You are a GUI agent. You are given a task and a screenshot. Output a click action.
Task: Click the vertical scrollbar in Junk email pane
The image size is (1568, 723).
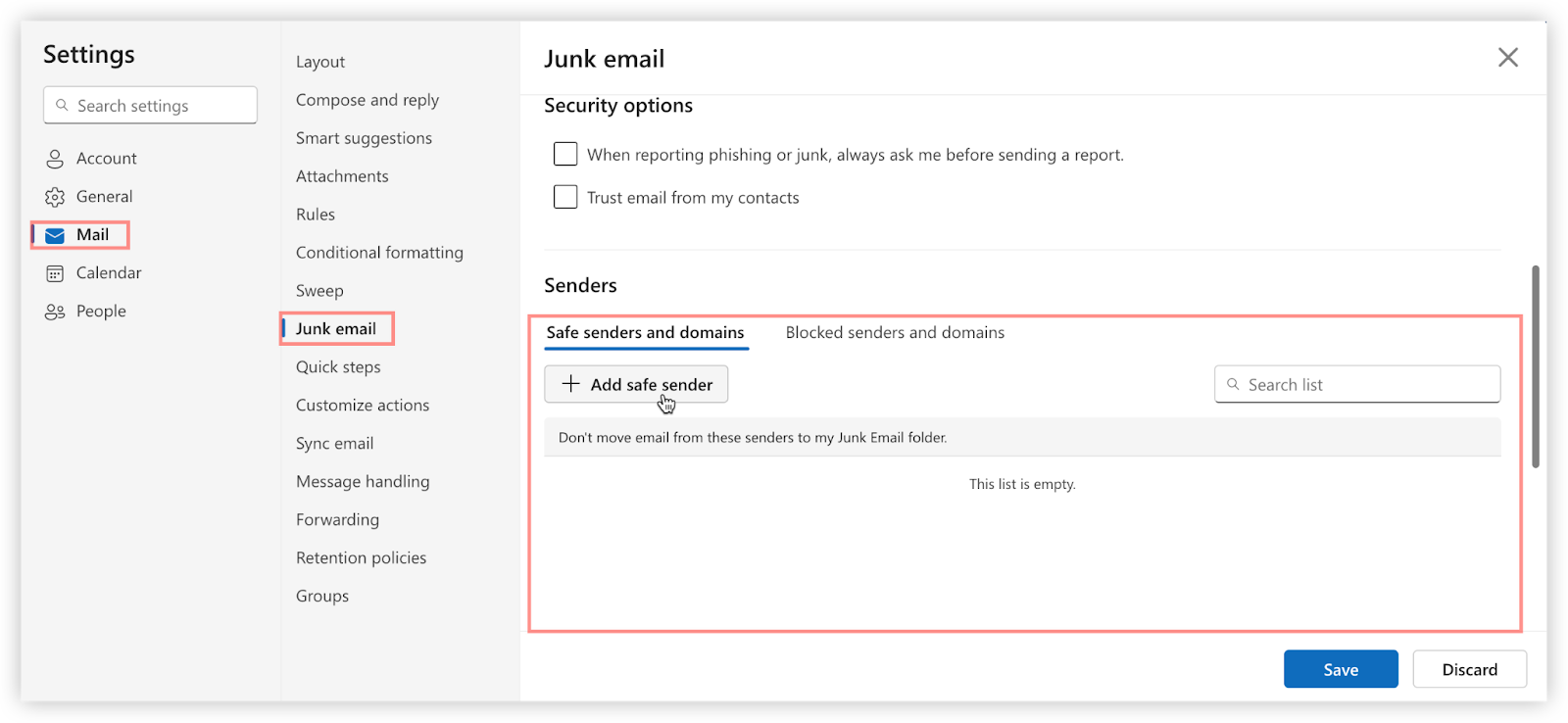coord(1535,367)
